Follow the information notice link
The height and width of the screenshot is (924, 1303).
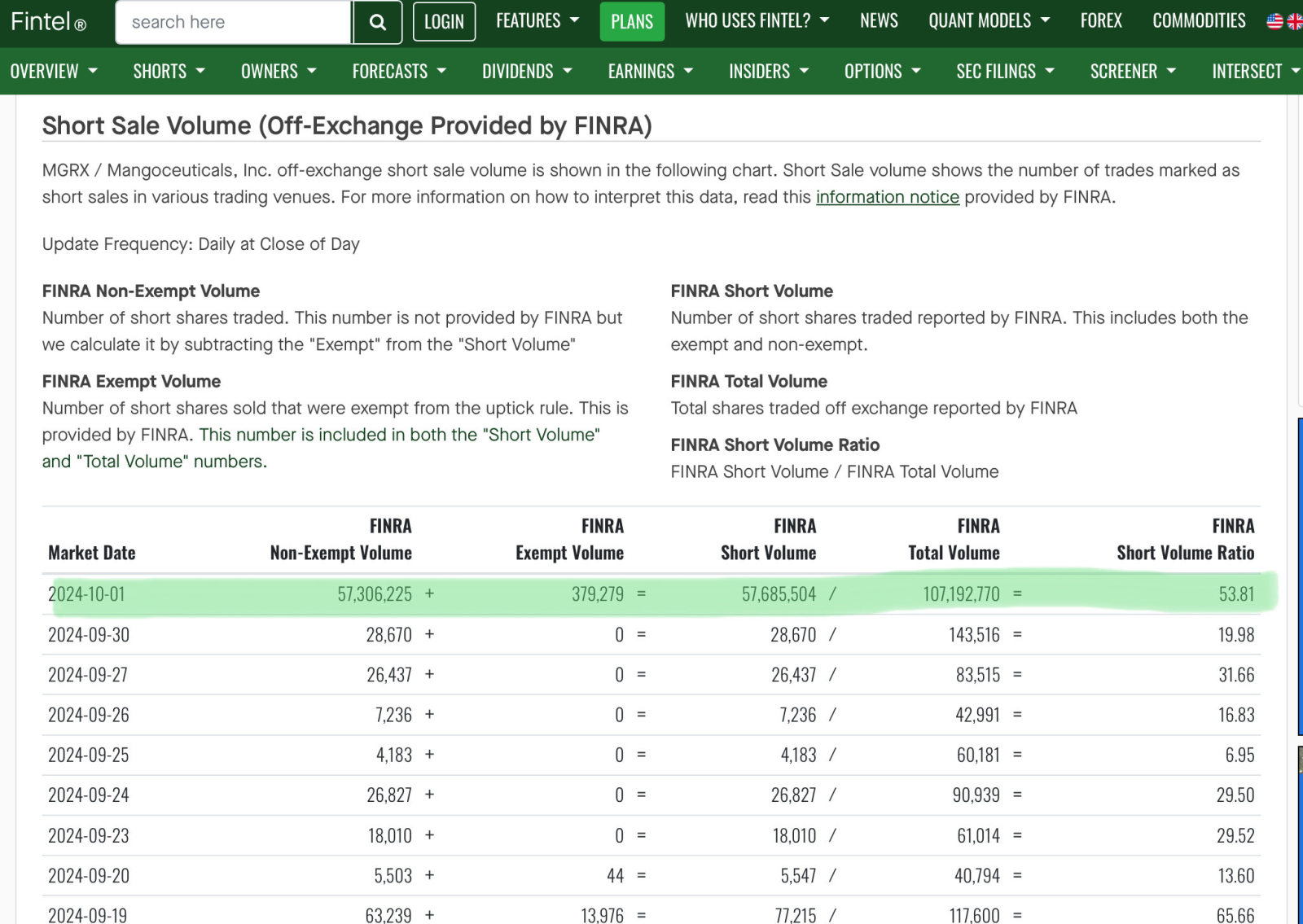click(x=888, y=197)
